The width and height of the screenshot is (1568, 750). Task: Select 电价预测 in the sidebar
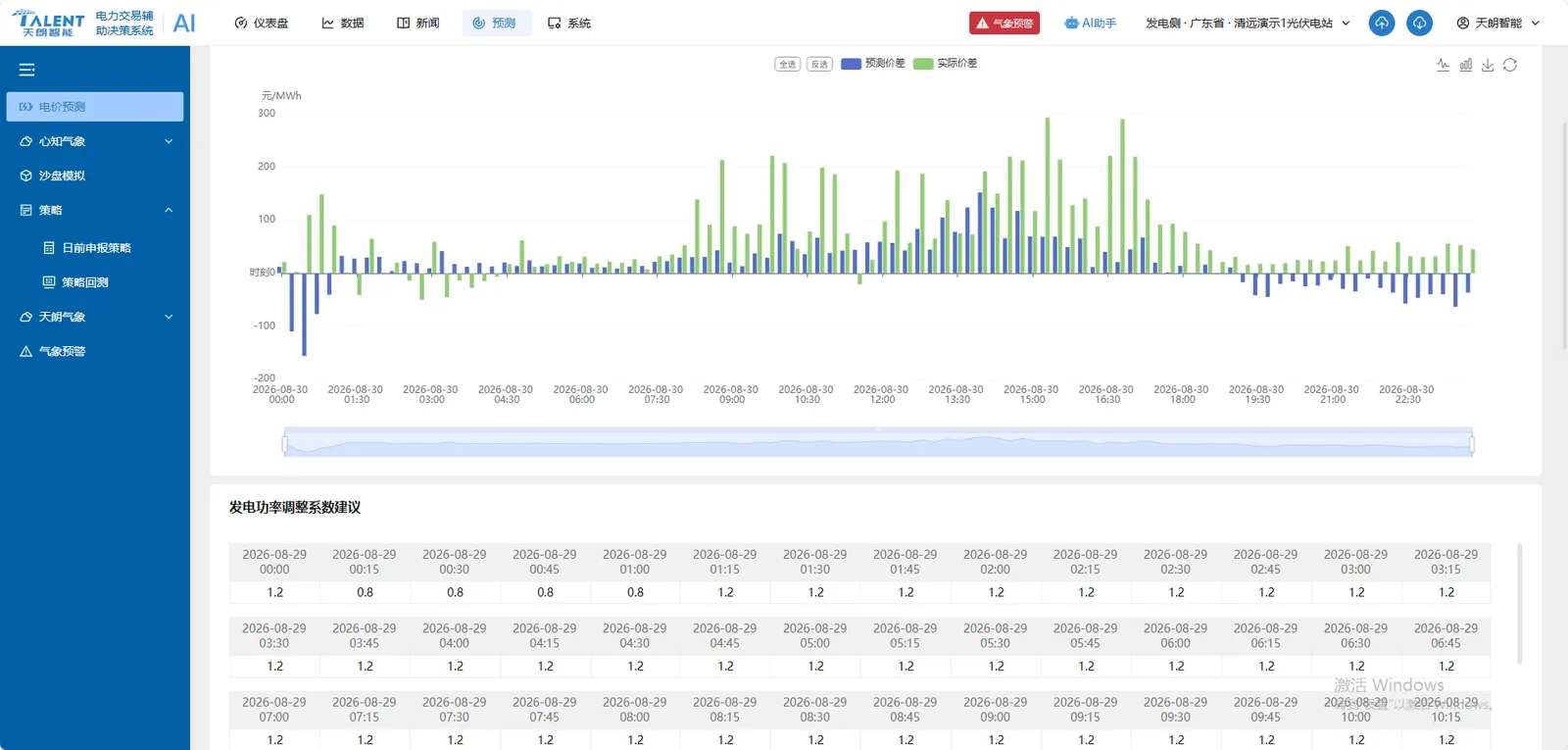(x=95, y=107)
